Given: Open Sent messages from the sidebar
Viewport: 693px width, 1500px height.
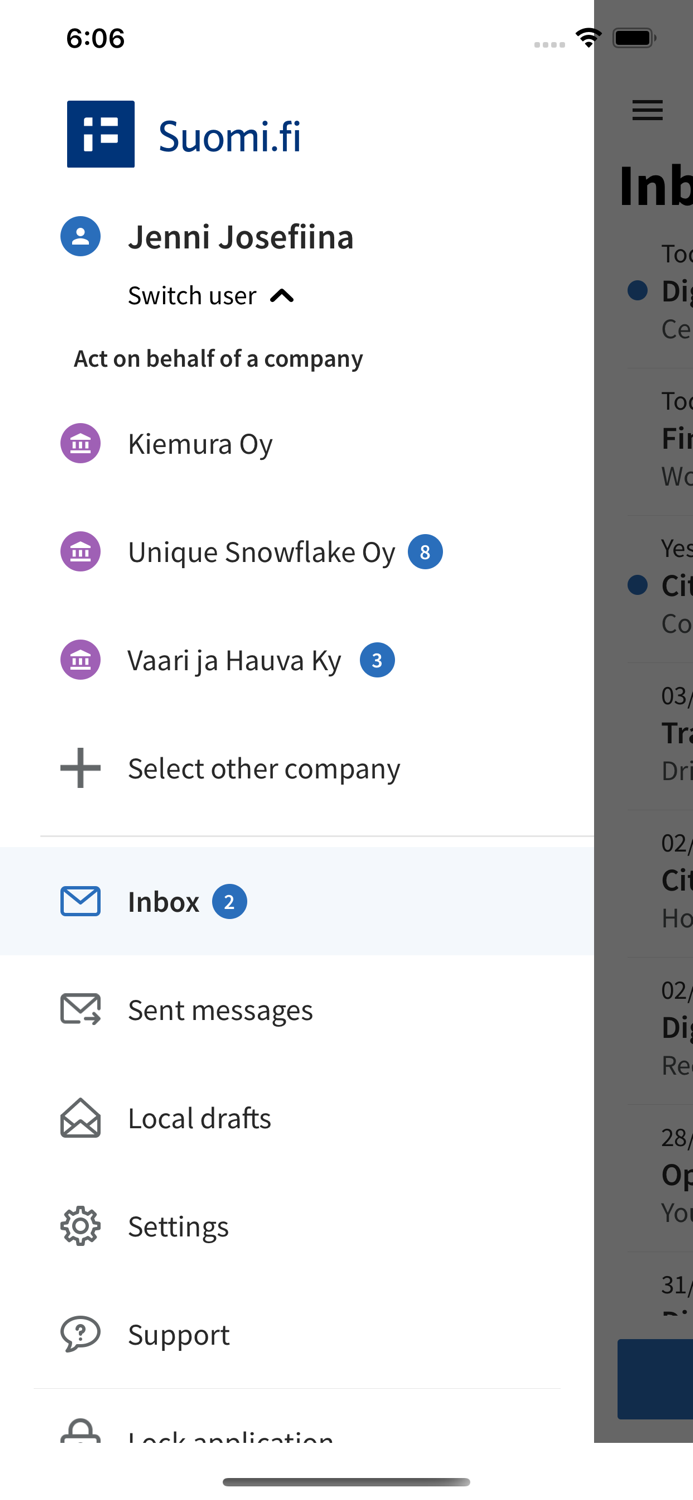Looking at the screenshot, I should pyautogui.click(x=221, y=1010).
